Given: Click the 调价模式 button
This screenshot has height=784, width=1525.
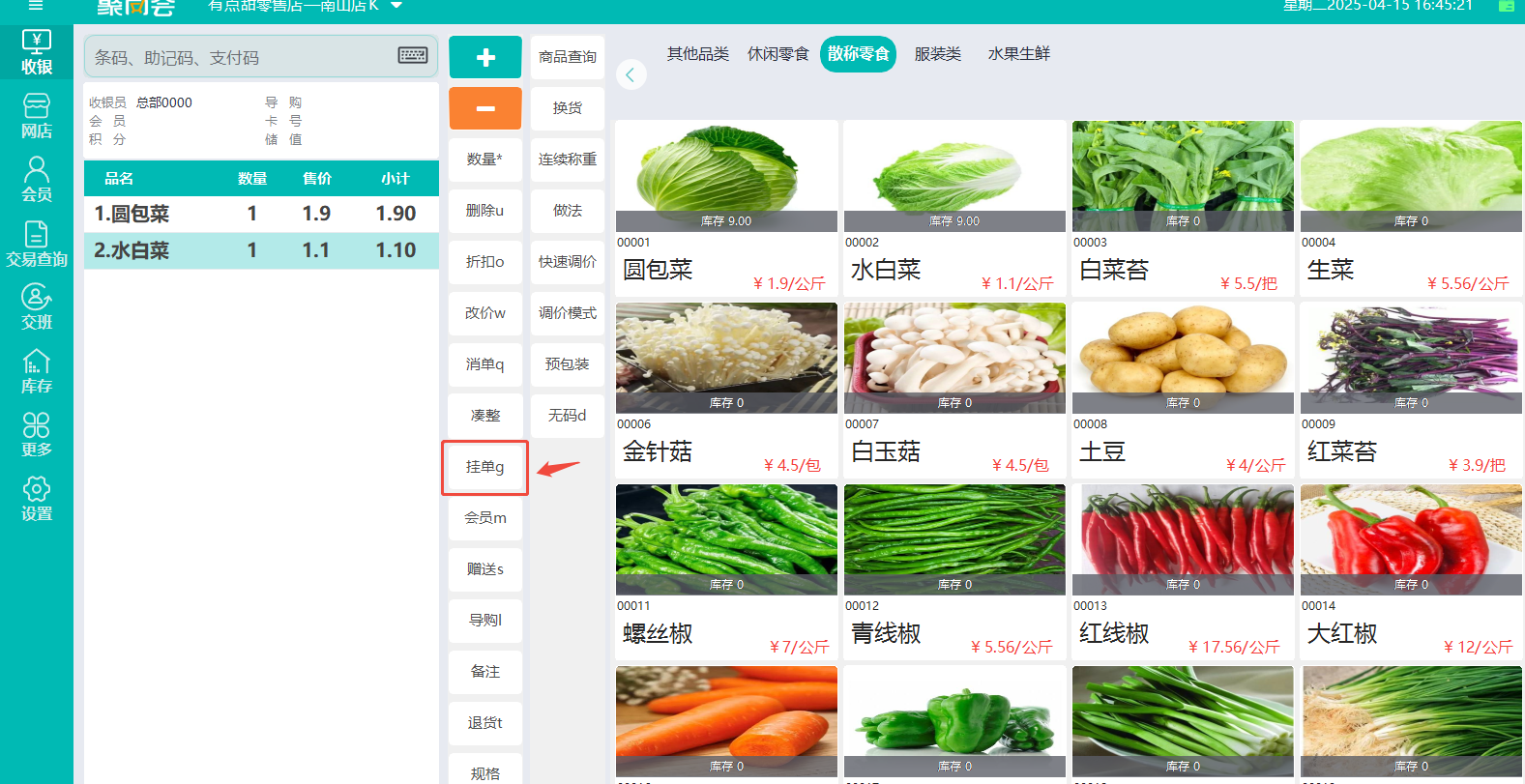Looking at the screenshot, I should click(568, 313).
